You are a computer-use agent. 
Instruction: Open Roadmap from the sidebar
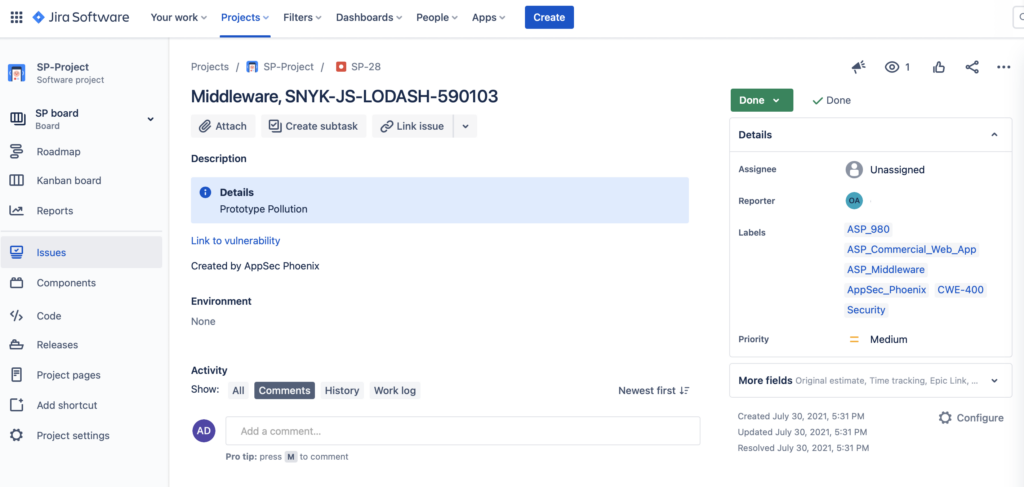58,151
